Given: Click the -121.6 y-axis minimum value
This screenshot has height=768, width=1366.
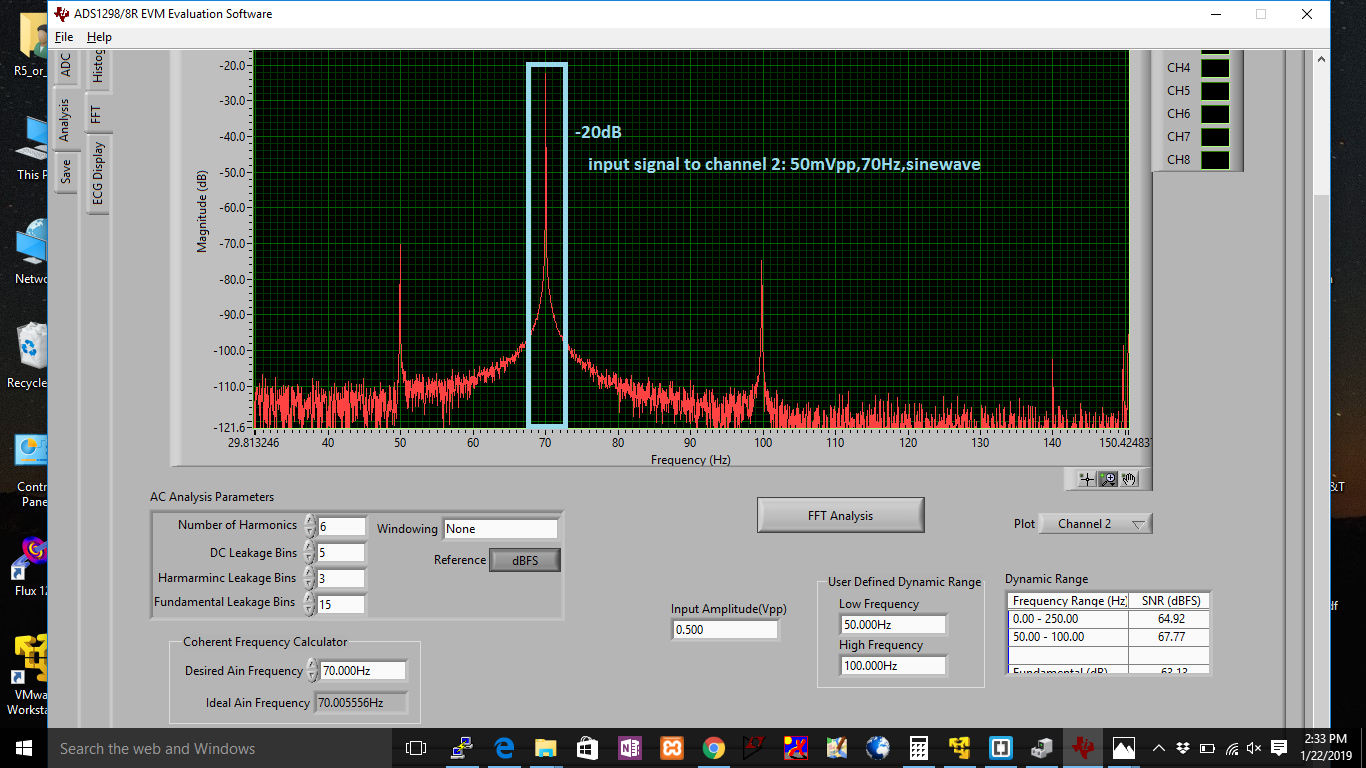Looking at the screenshot, I should pos(228,427).
